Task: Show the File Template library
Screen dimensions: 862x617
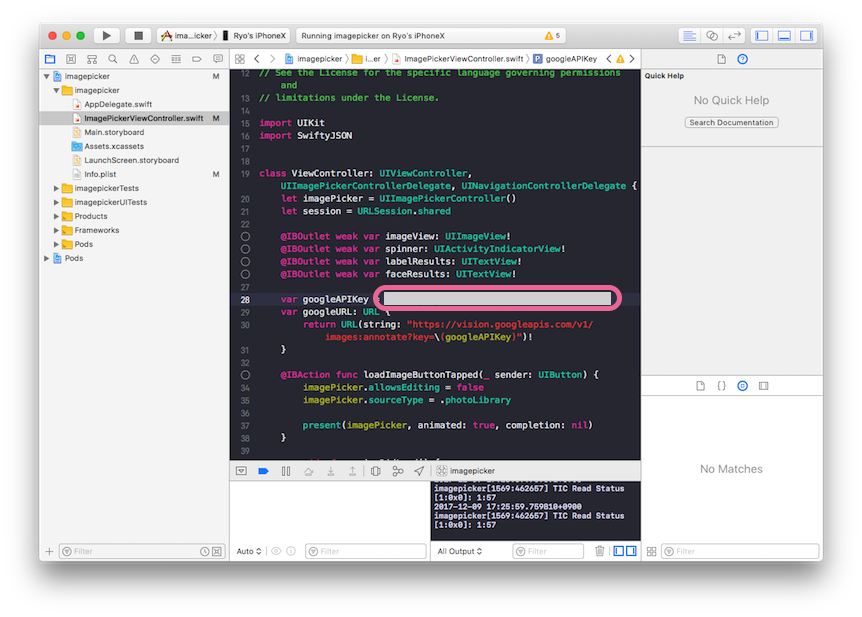Action: [700, 386]
